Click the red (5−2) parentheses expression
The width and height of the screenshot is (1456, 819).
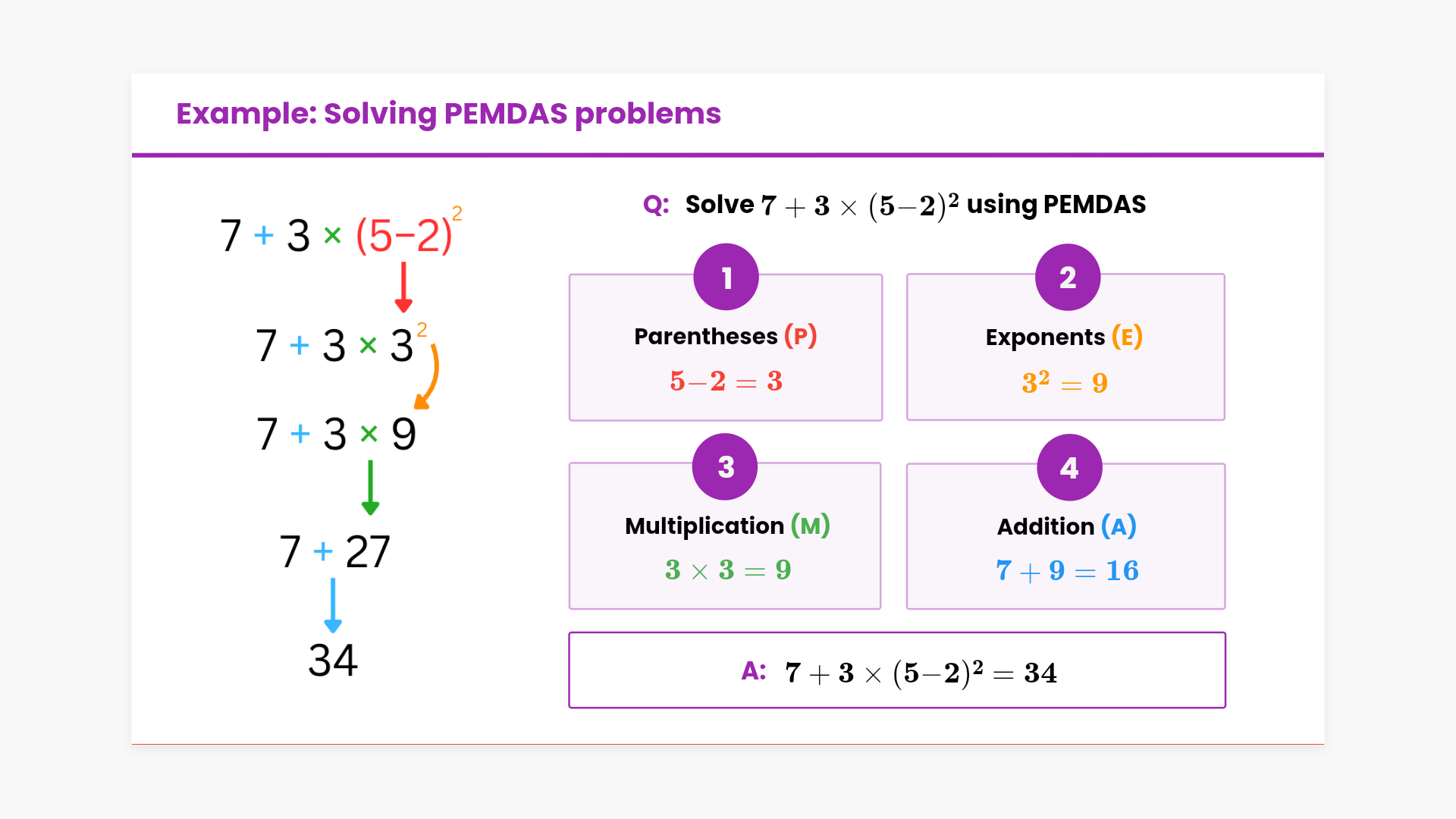pyautogui.click(x=404, y=235)
